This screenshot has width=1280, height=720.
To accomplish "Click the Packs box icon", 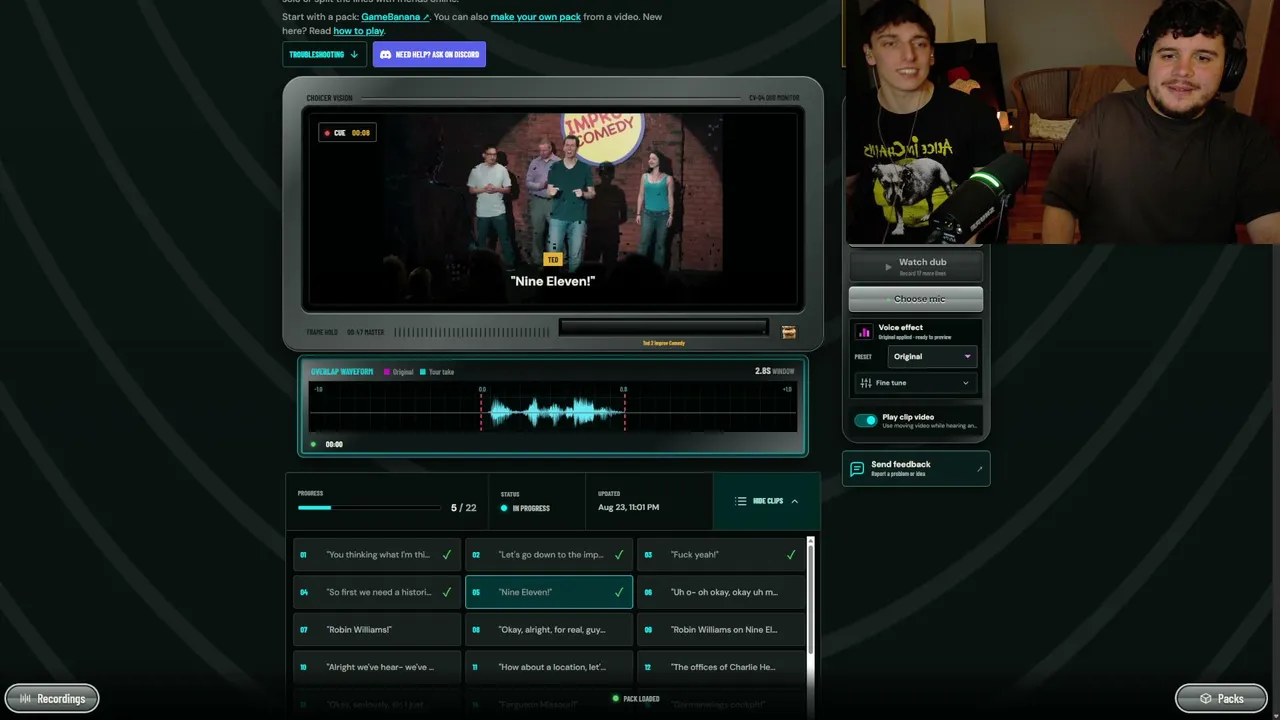I will click(x=1206, y=699).
